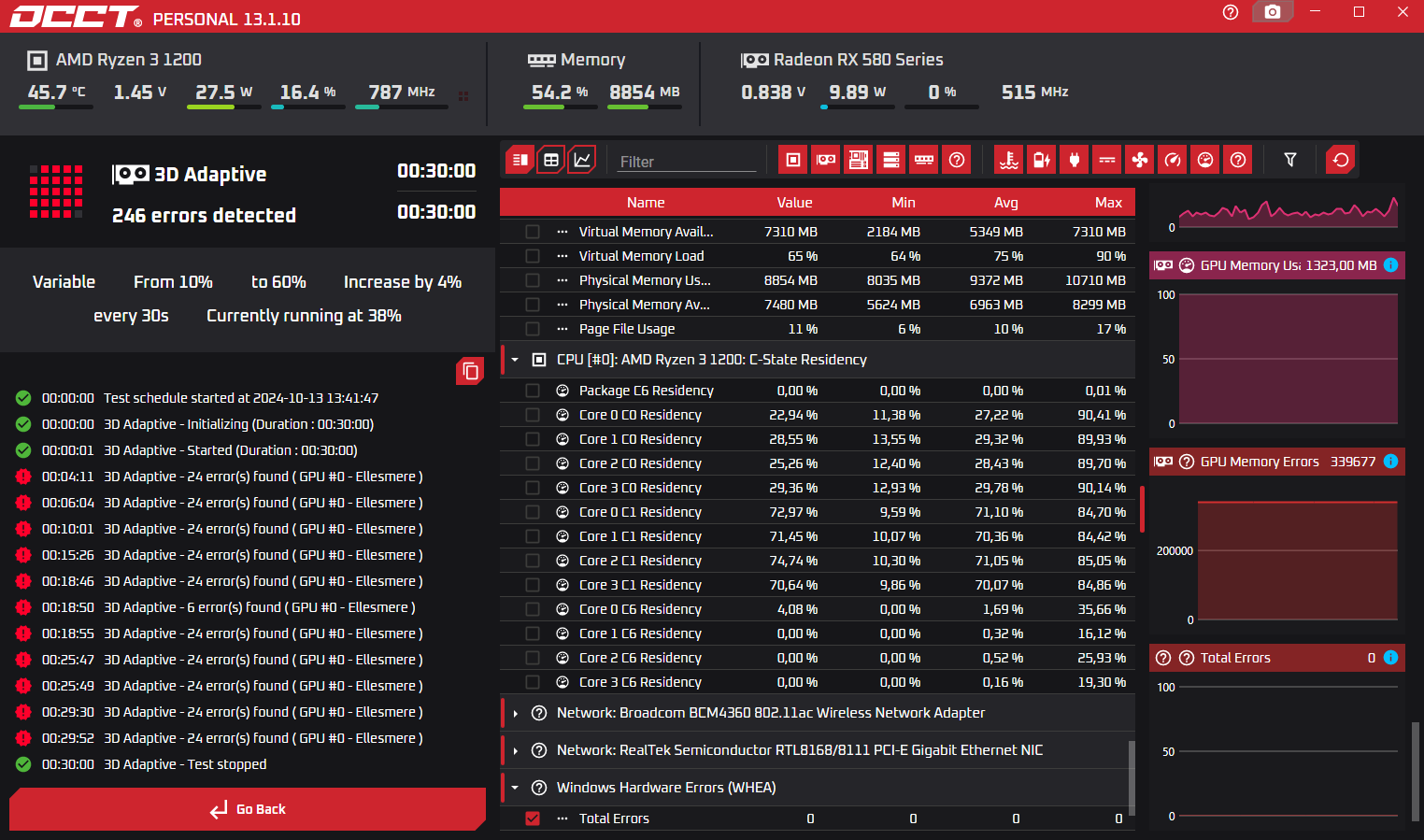Screen dimensions: 1424x840
Task: Check the Page File Usage checkbox
Action: tap(533, 329)
